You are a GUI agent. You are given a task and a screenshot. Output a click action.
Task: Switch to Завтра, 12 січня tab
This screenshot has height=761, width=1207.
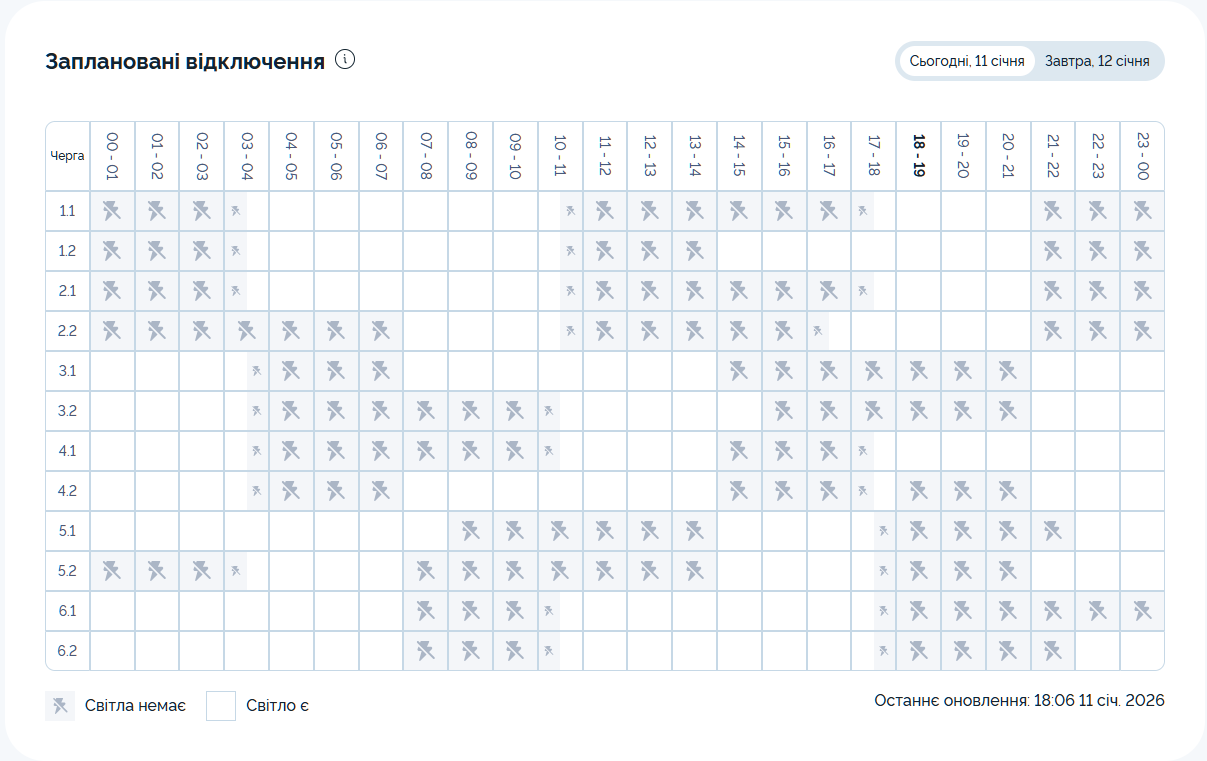[1097, 61]
